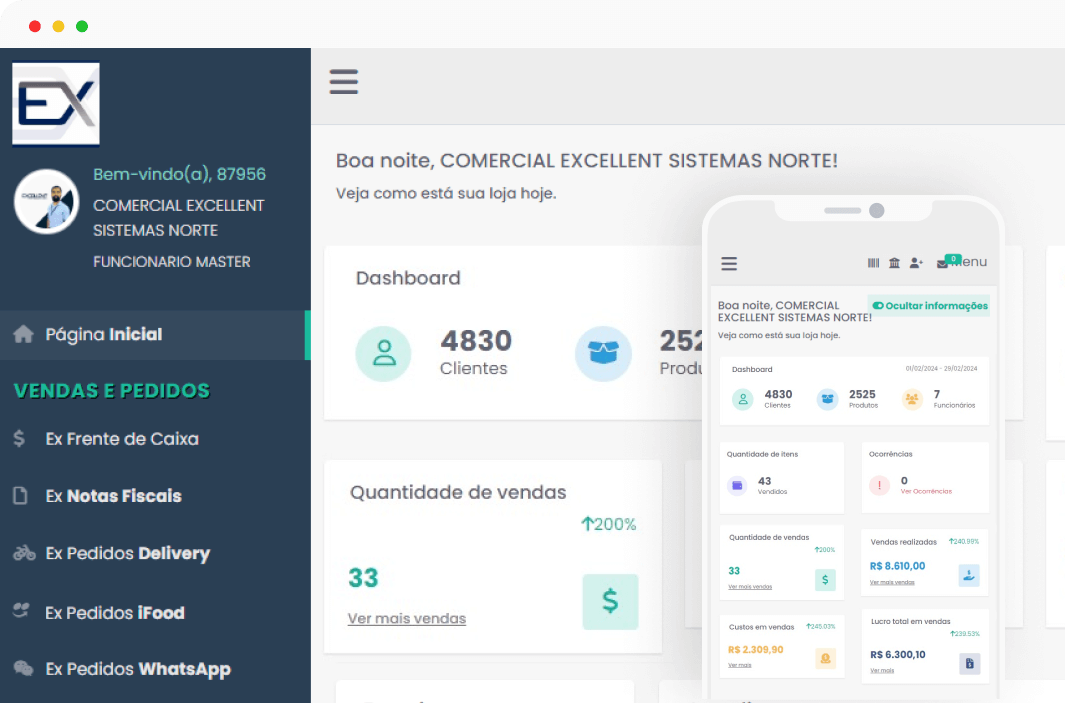Click the EX company logo

(x=56, y=104)
